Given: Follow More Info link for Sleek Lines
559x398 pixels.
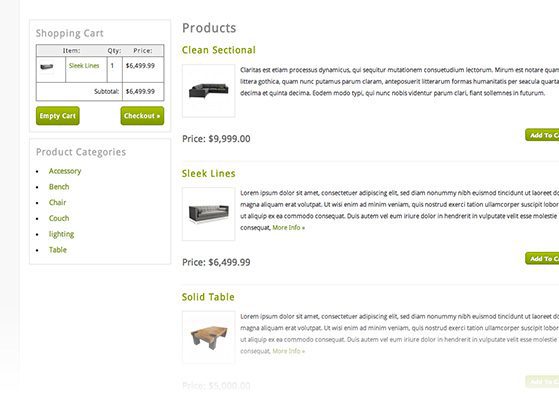Looking at the screenshot, I should point(288,228).
